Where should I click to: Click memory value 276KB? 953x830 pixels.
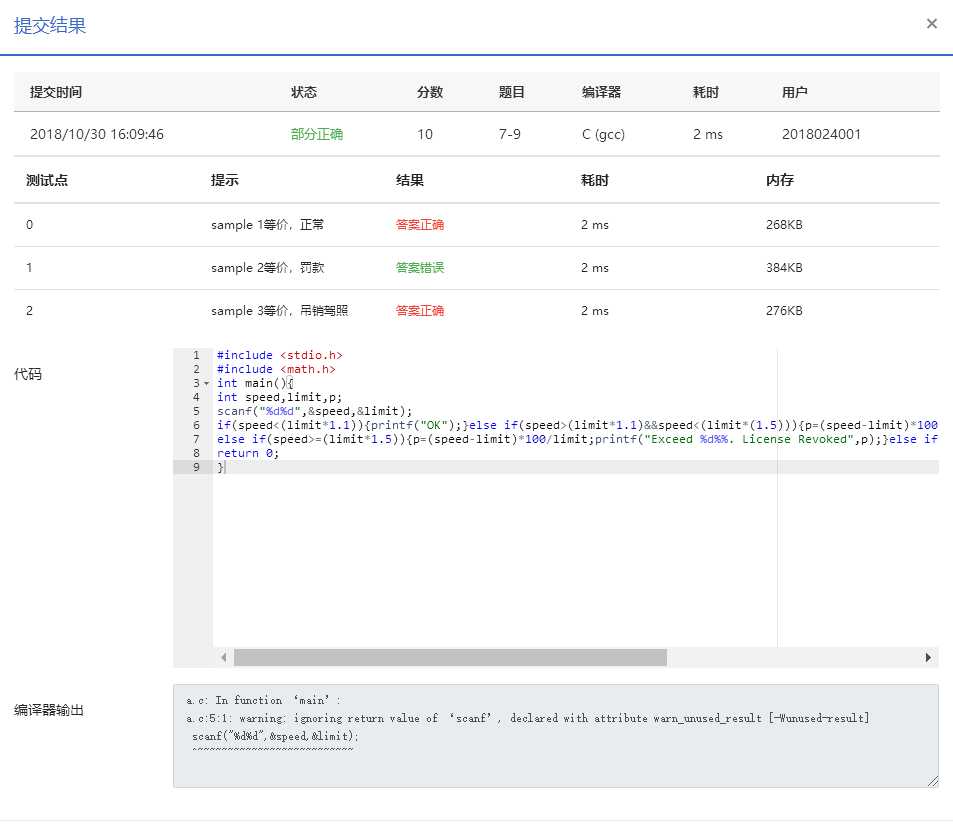click(x=784, y=311)
